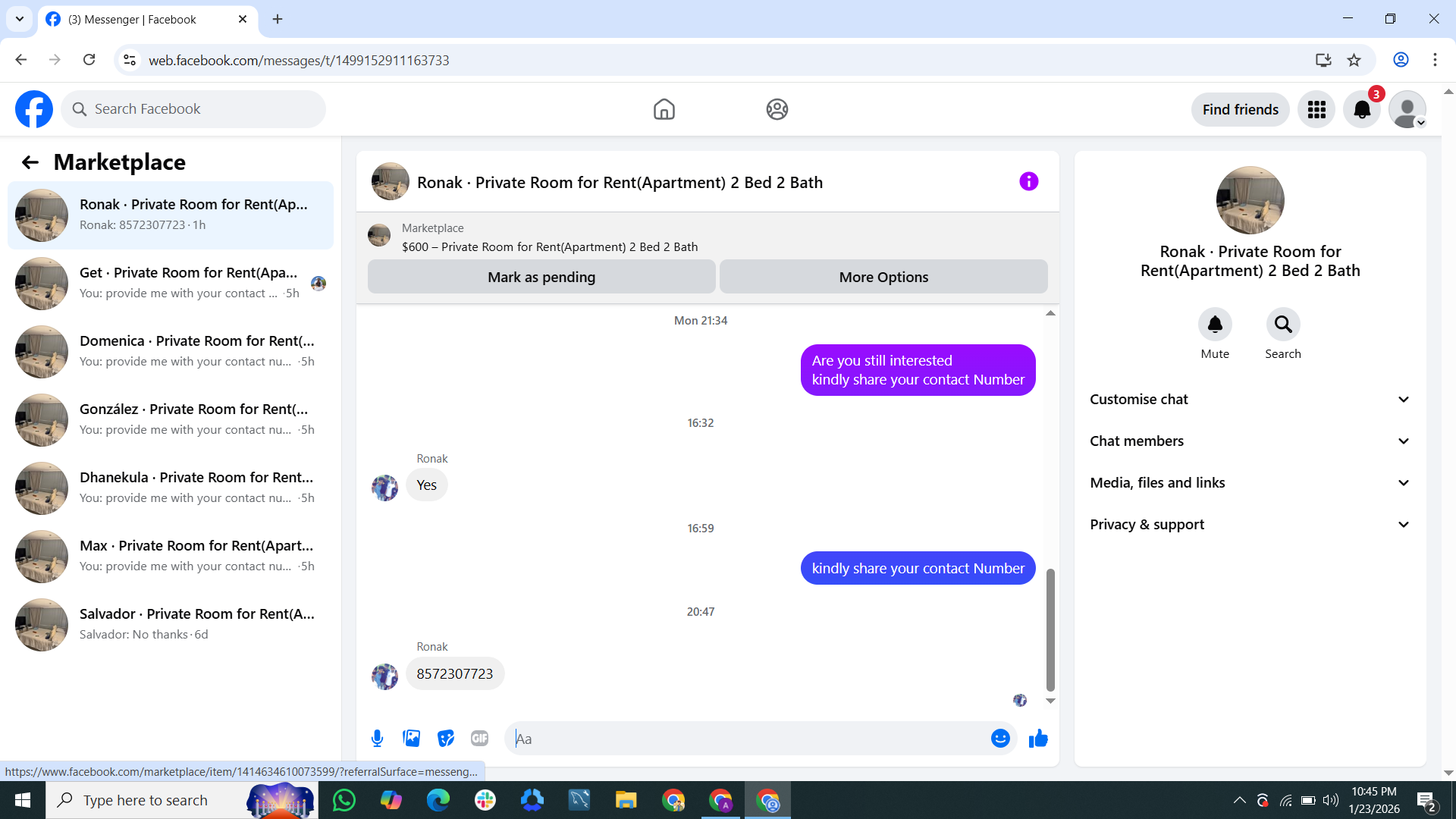This screenshot has width=1456, height=819.
Task: Open the emoji picker in message box
Action: (x=1000, y=739)
